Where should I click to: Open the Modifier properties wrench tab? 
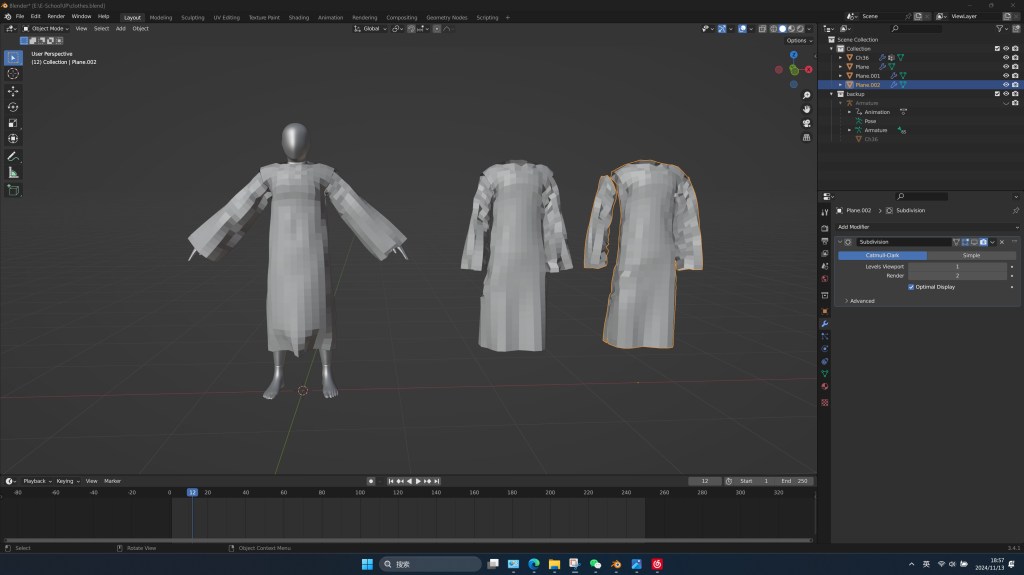coord(825,324)
